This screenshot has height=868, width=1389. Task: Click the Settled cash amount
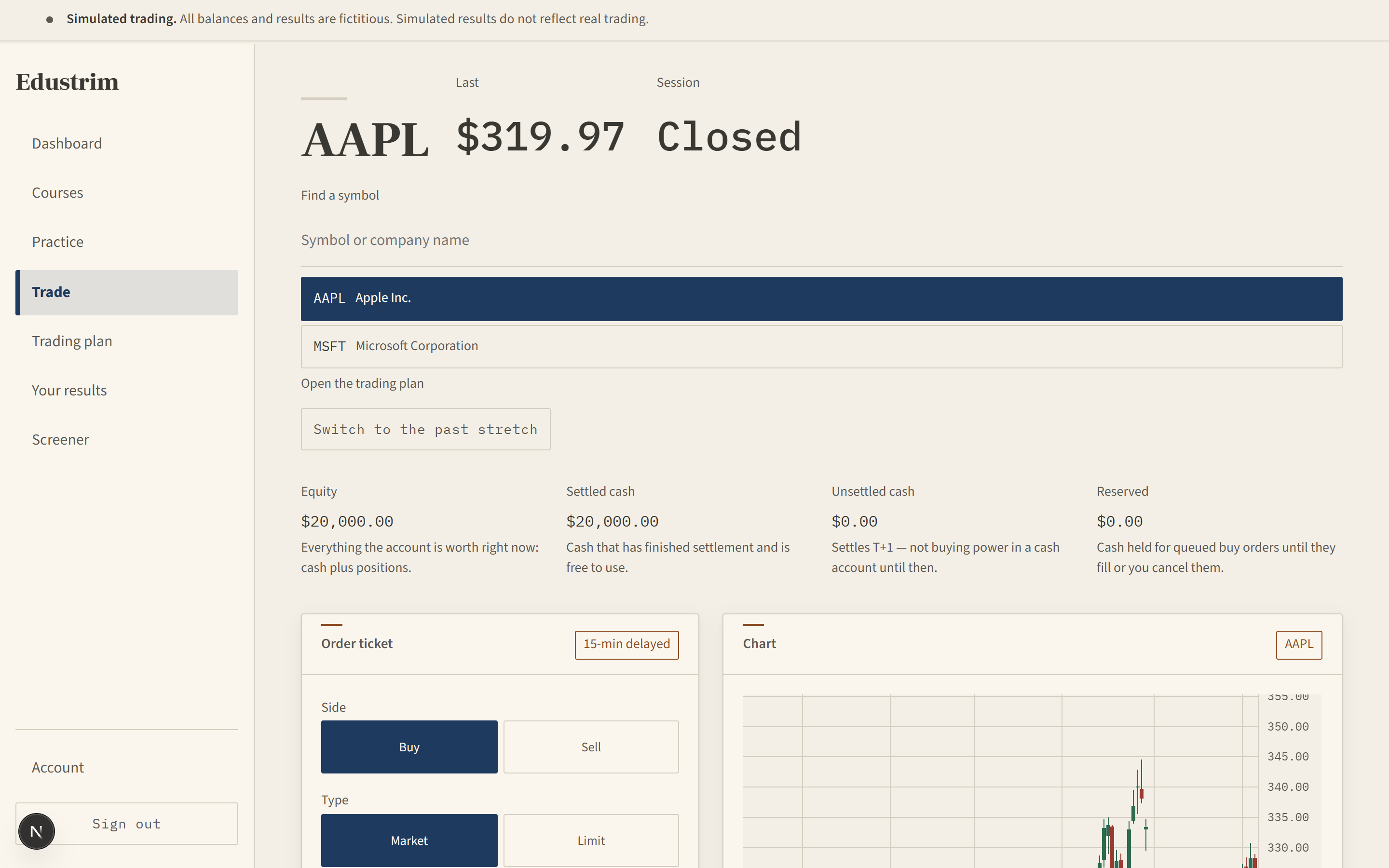pos(613,521)
